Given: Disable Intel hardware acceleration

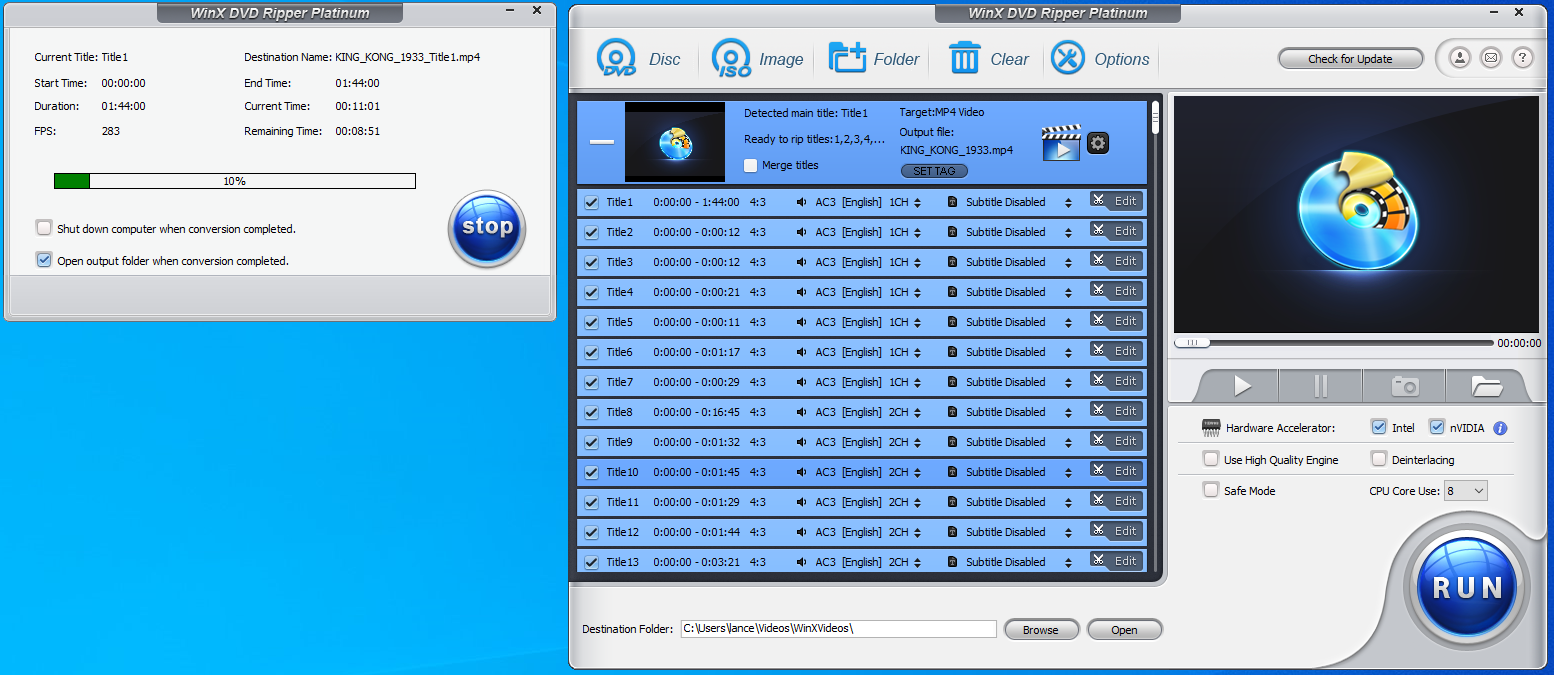Looking at the screenshot, I should point(1380,427).
